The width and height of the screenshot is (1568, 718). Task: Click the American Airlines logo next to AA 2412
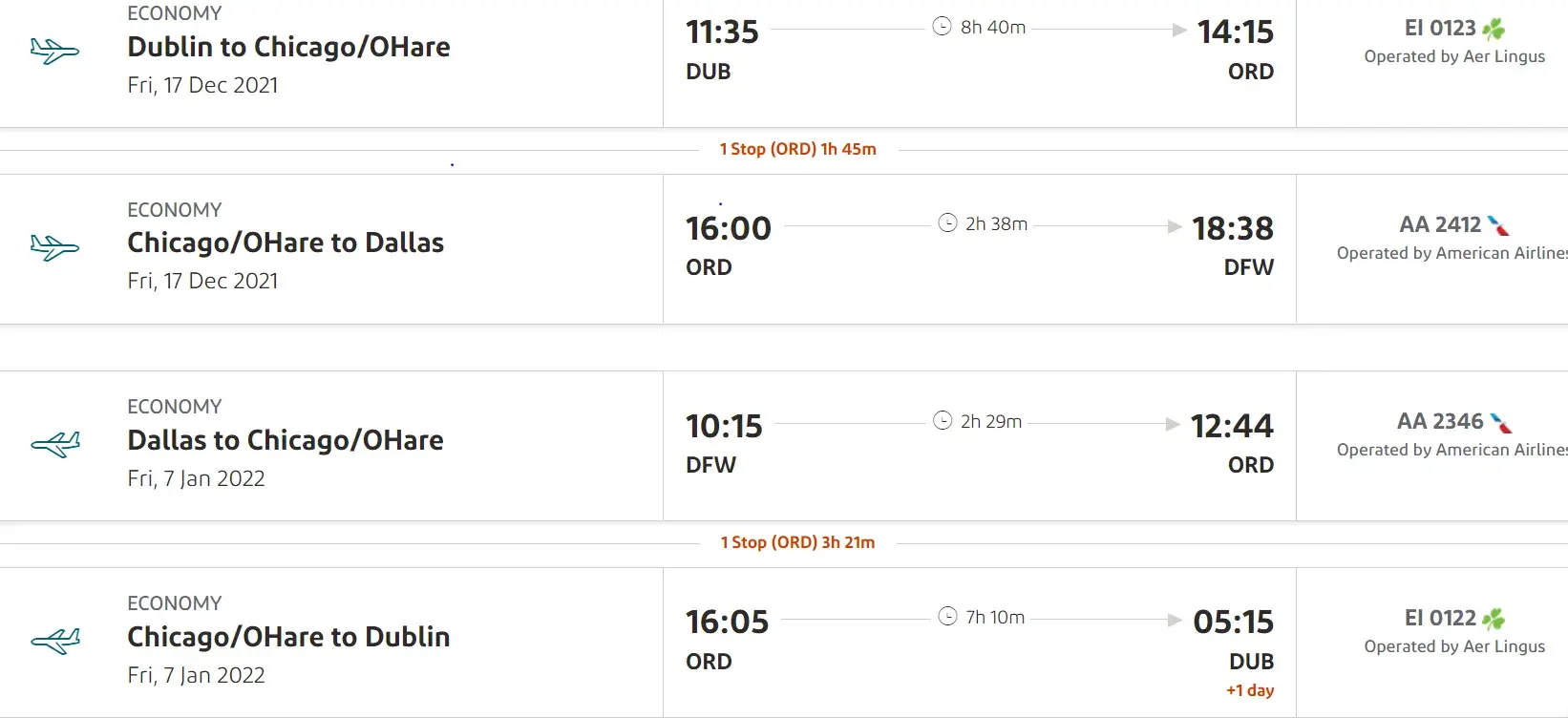tap(1498, 226)
